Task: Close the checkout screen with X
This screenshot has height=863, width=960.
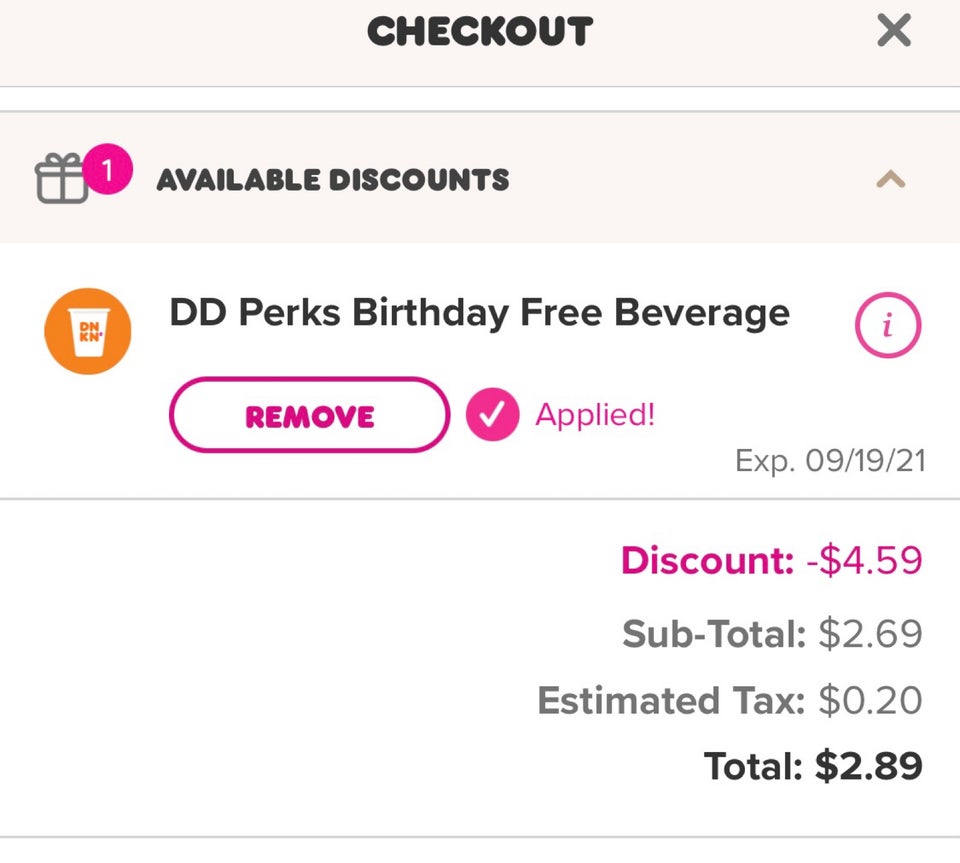Action: (893, 31)
